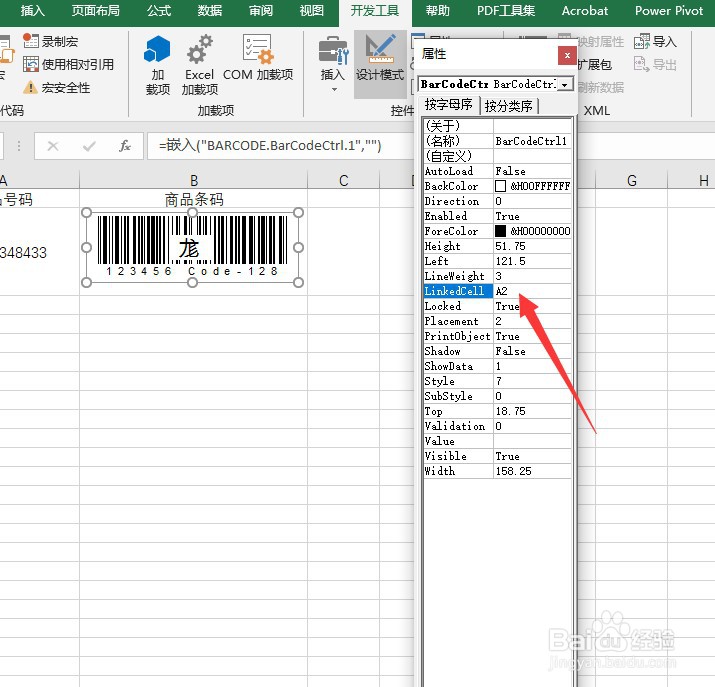The width and height of the screenshot is (715, 687).
Task: Click the formula bar cancel X icon
Action: (53, 146)
